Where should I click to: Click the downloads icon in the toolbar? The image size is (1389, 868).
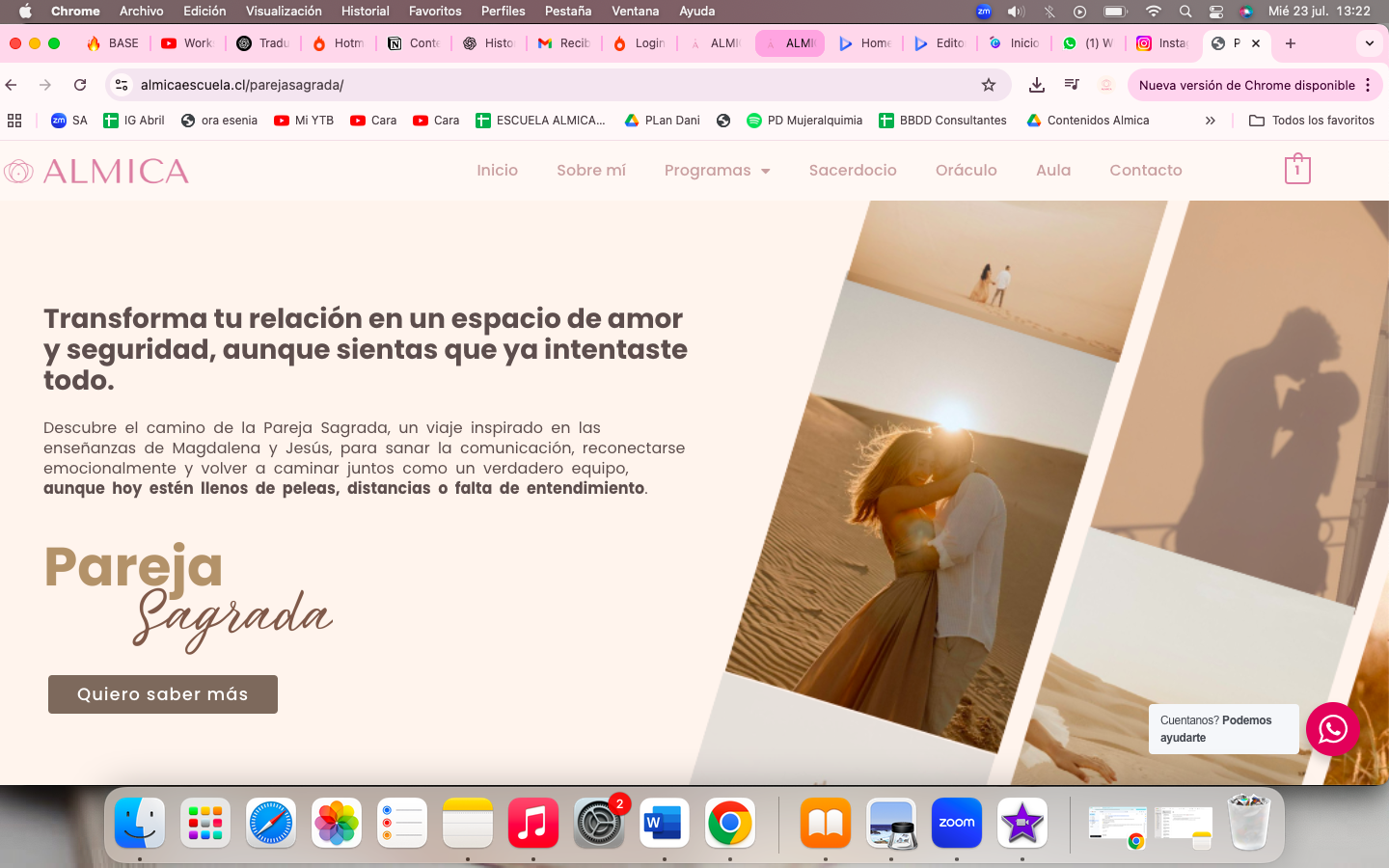1036,85
